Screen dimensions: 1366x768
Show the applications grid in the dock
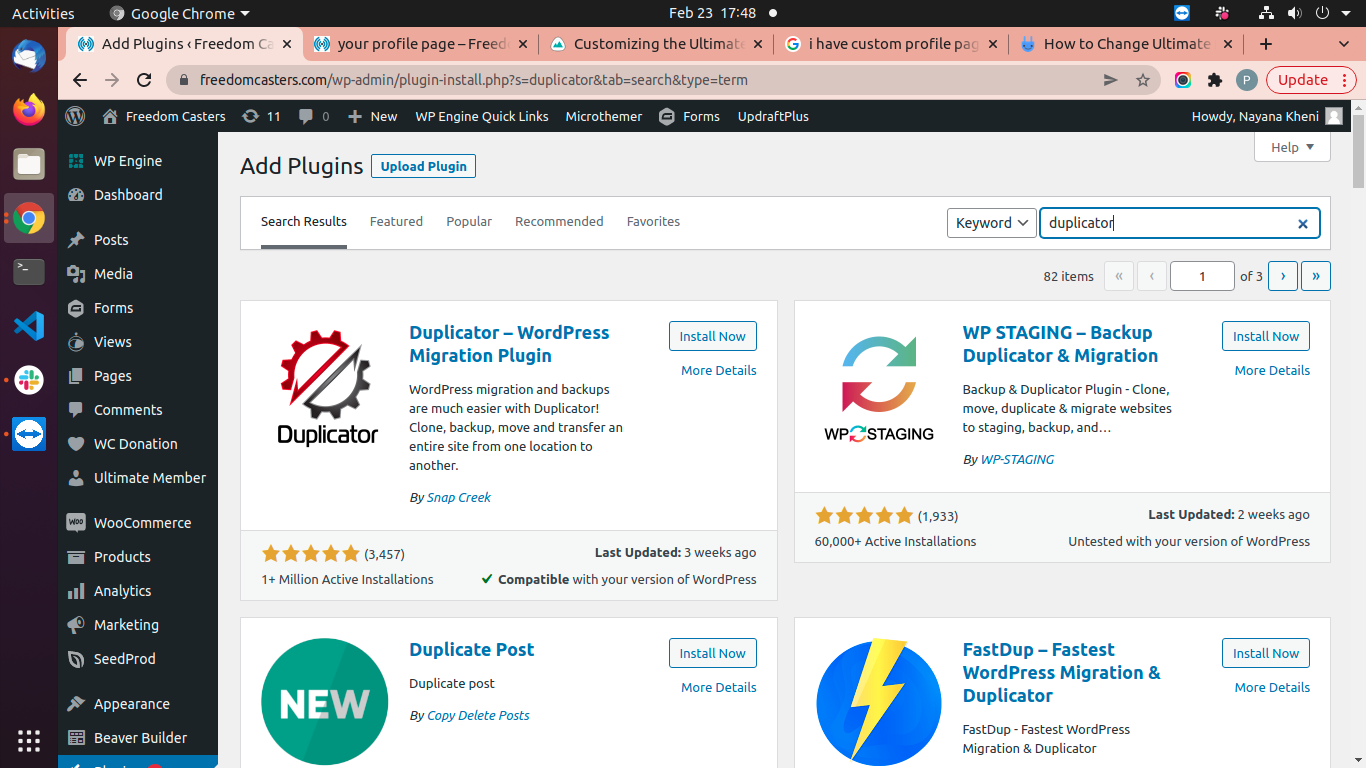pos(29,741)
